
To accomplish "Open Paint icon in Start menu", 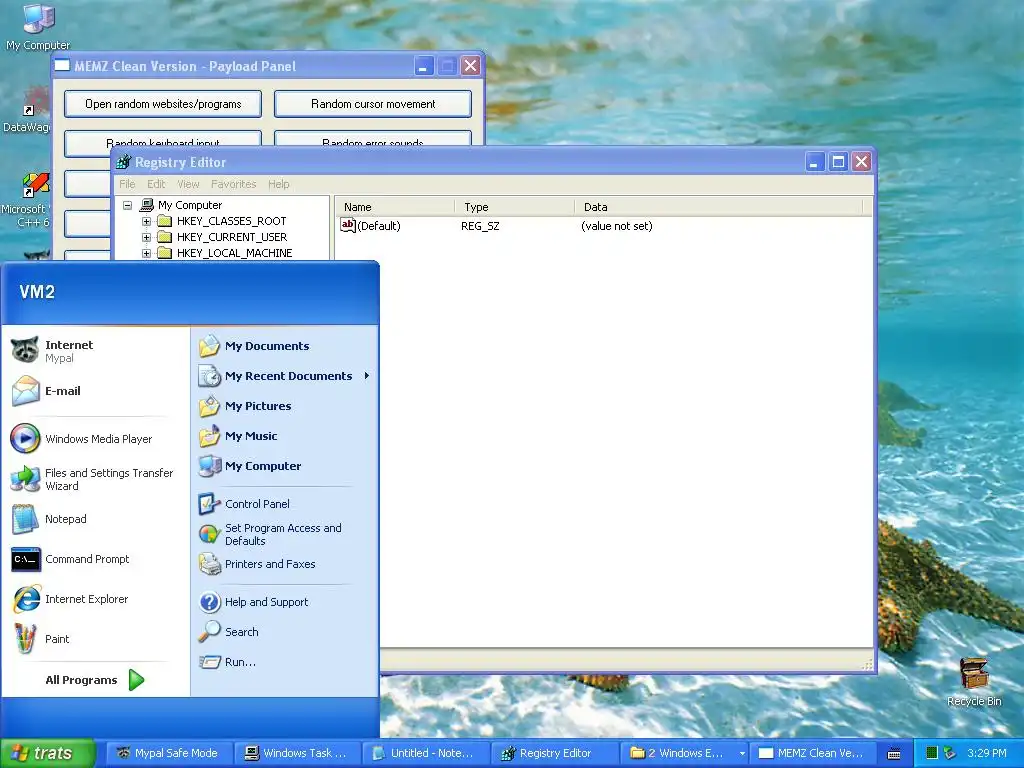I will pos(25,639).
